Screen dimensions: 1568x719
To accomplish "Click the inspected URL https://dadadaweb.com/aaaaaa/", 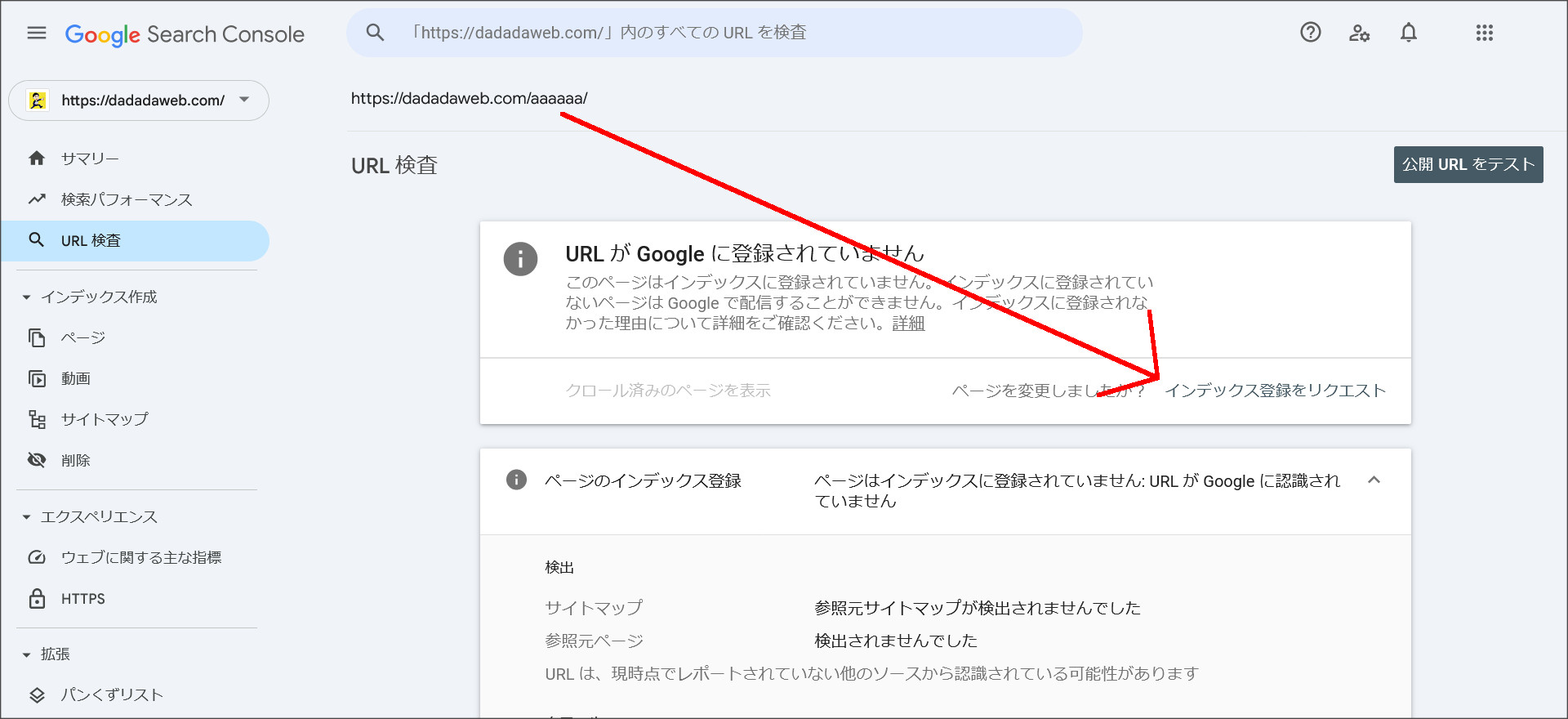I will tap(470, 98).
